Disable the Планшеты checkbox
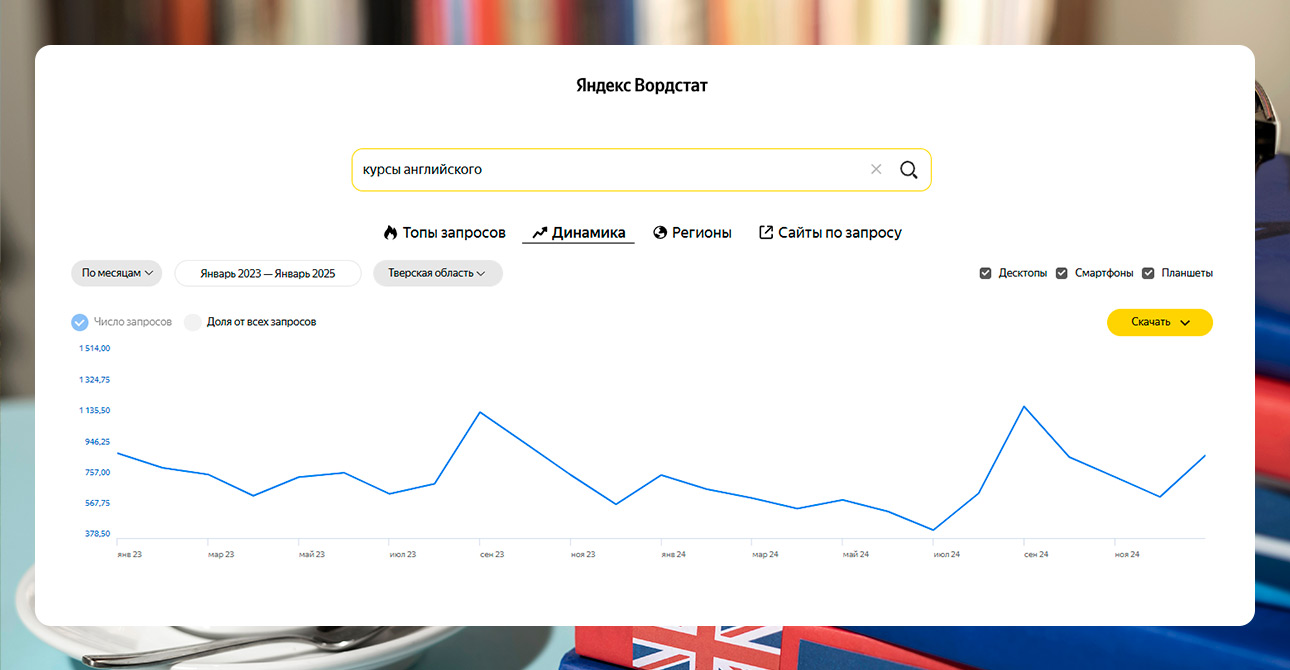 click(x=1148, y=273)
